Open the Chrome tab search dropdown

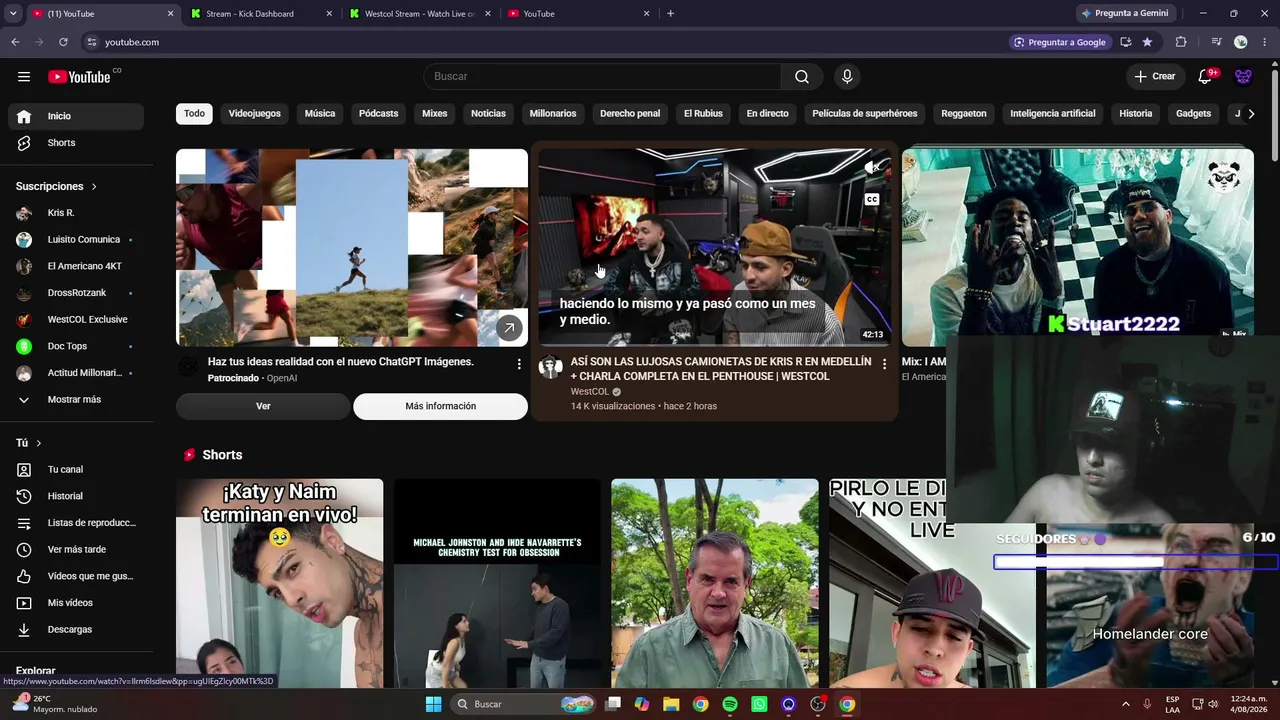pyautogui.click(x=13, y=14)
